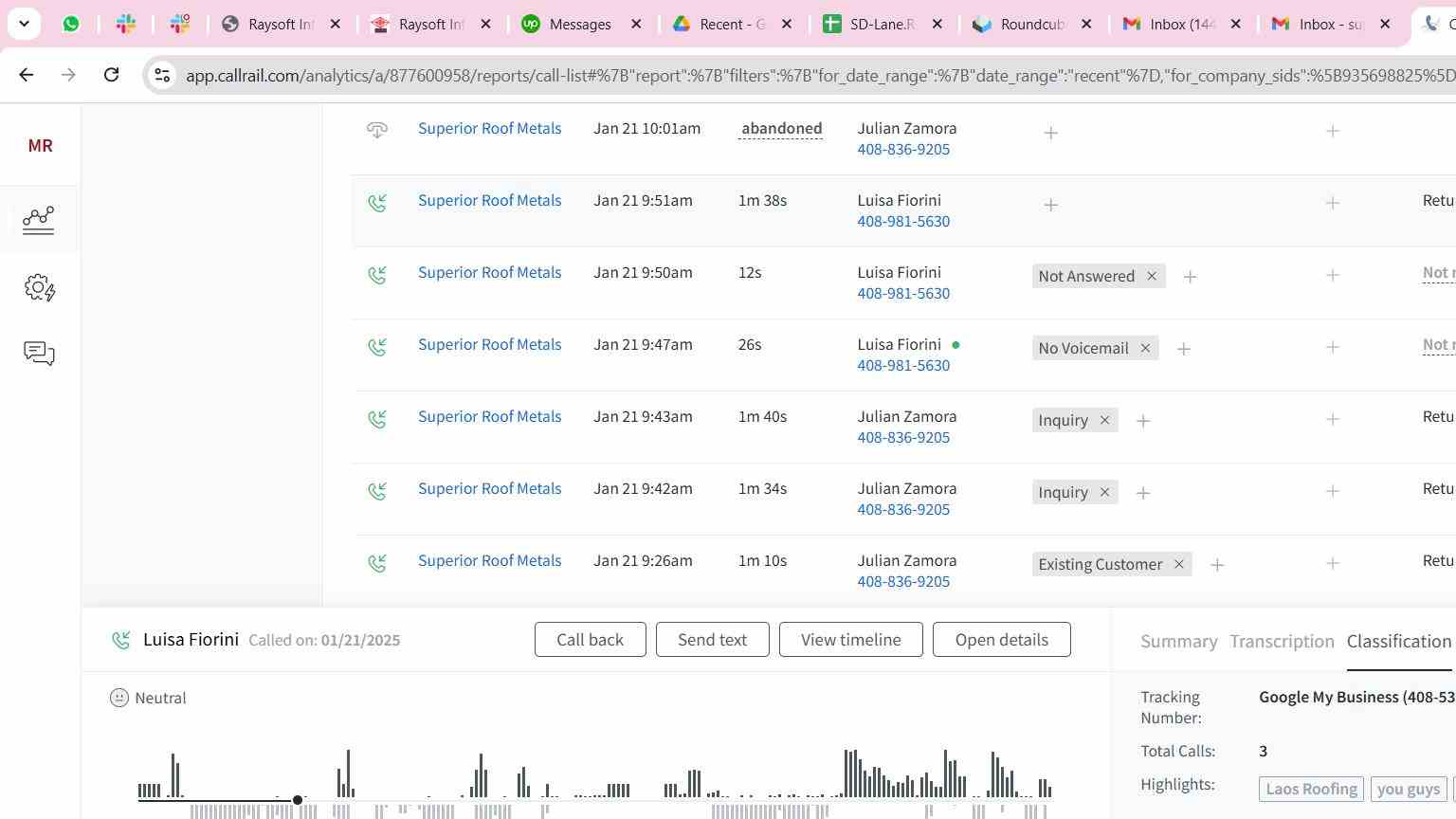Click the abandoned status on 10:01am call
The width and height of the screenshot is (1456, 819).
click(781, 129)
